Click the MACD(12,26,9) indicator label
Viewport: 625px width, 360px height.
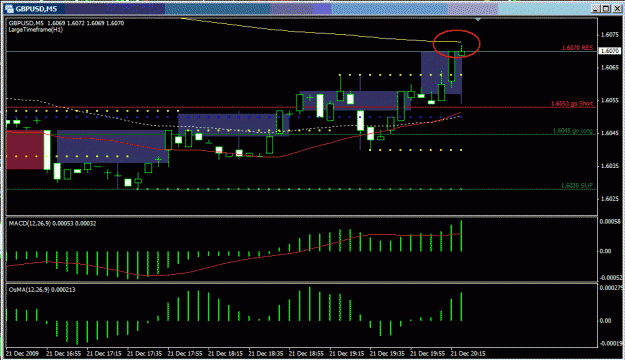click(52, 224)
